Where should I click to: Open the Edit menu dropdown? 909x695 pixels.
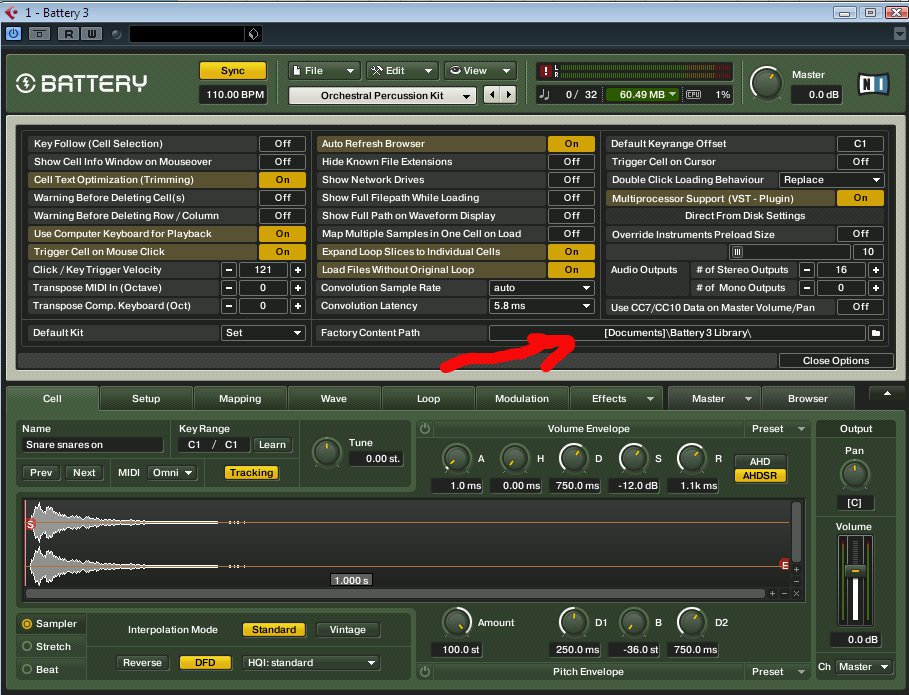(402, 71)
